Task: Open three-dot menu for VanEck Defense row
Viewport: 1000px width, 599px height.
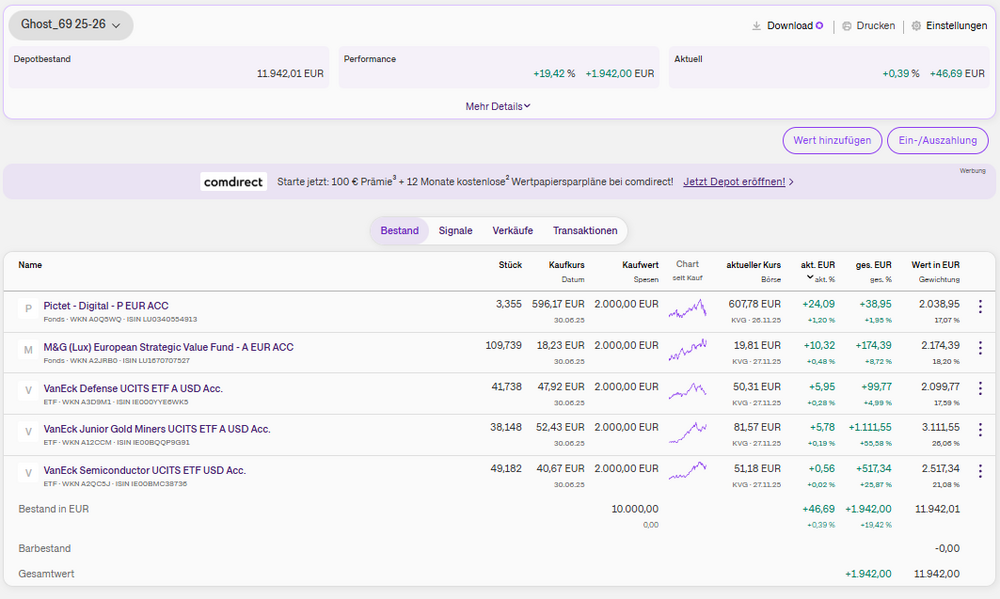Action: [x=979, y=389]
